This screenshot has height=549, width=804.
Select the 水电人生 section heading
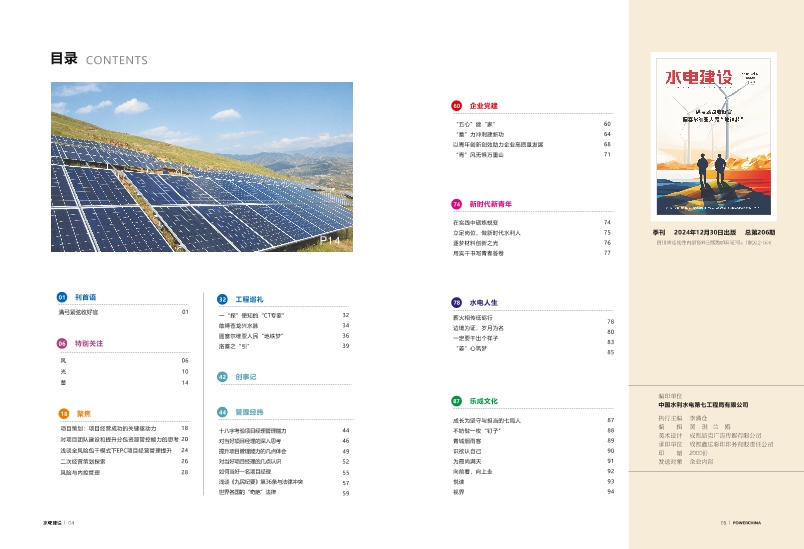(x=484, y=303)
